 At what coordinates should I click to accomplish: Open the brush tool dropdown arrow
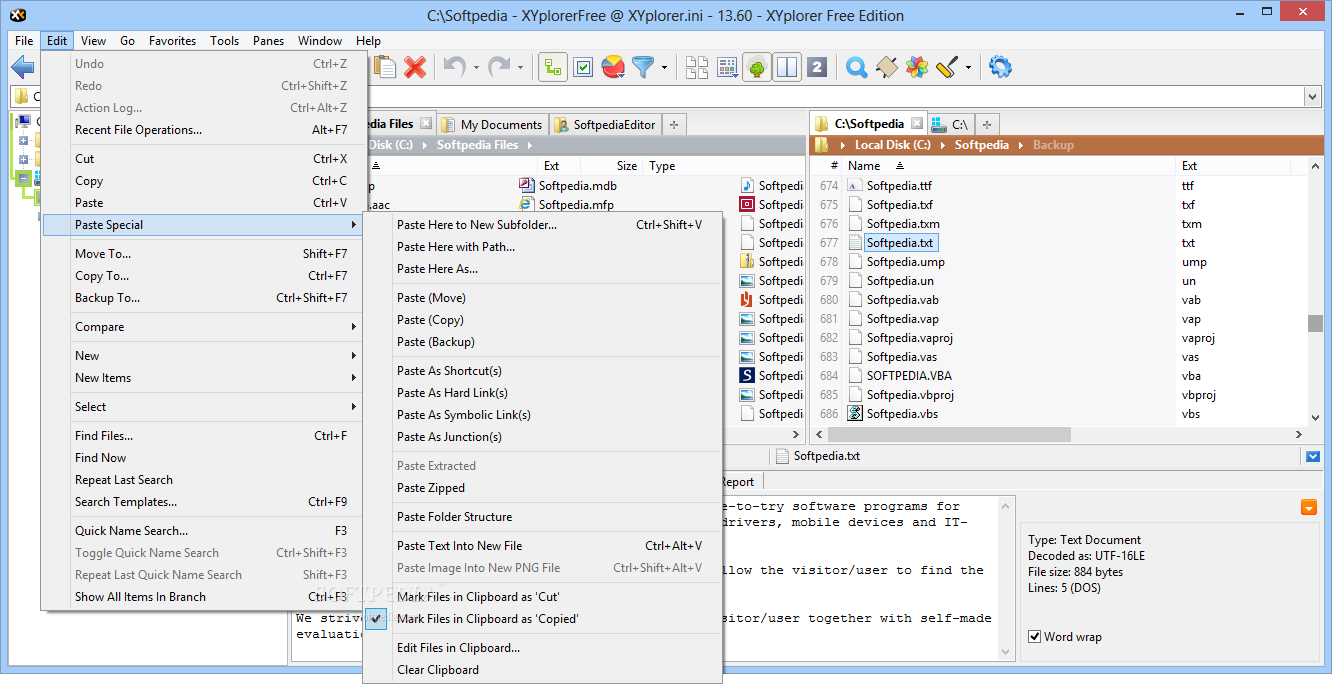969,68
